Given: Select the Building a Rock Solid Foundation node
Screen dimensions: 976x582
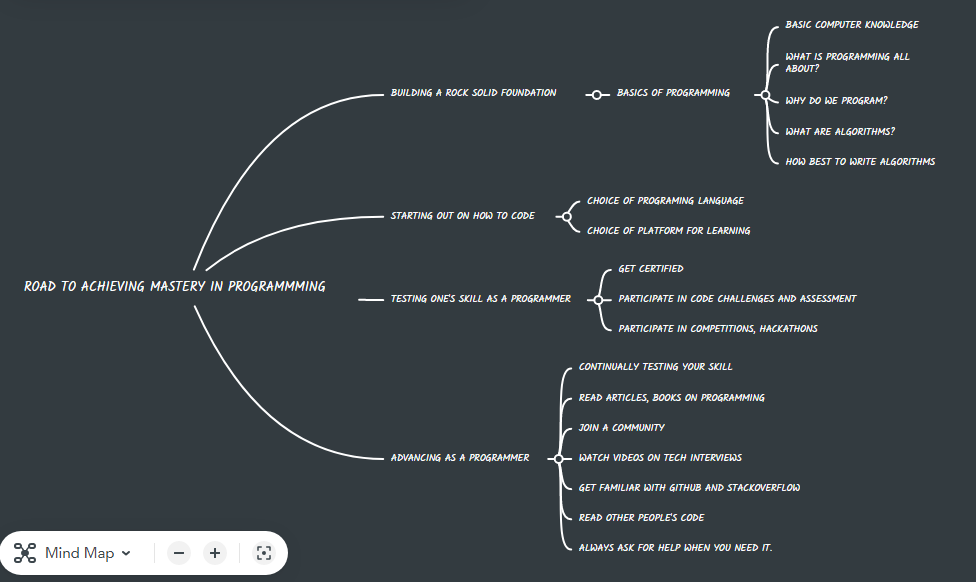Looking at the screenshot, I should point(474,92).
